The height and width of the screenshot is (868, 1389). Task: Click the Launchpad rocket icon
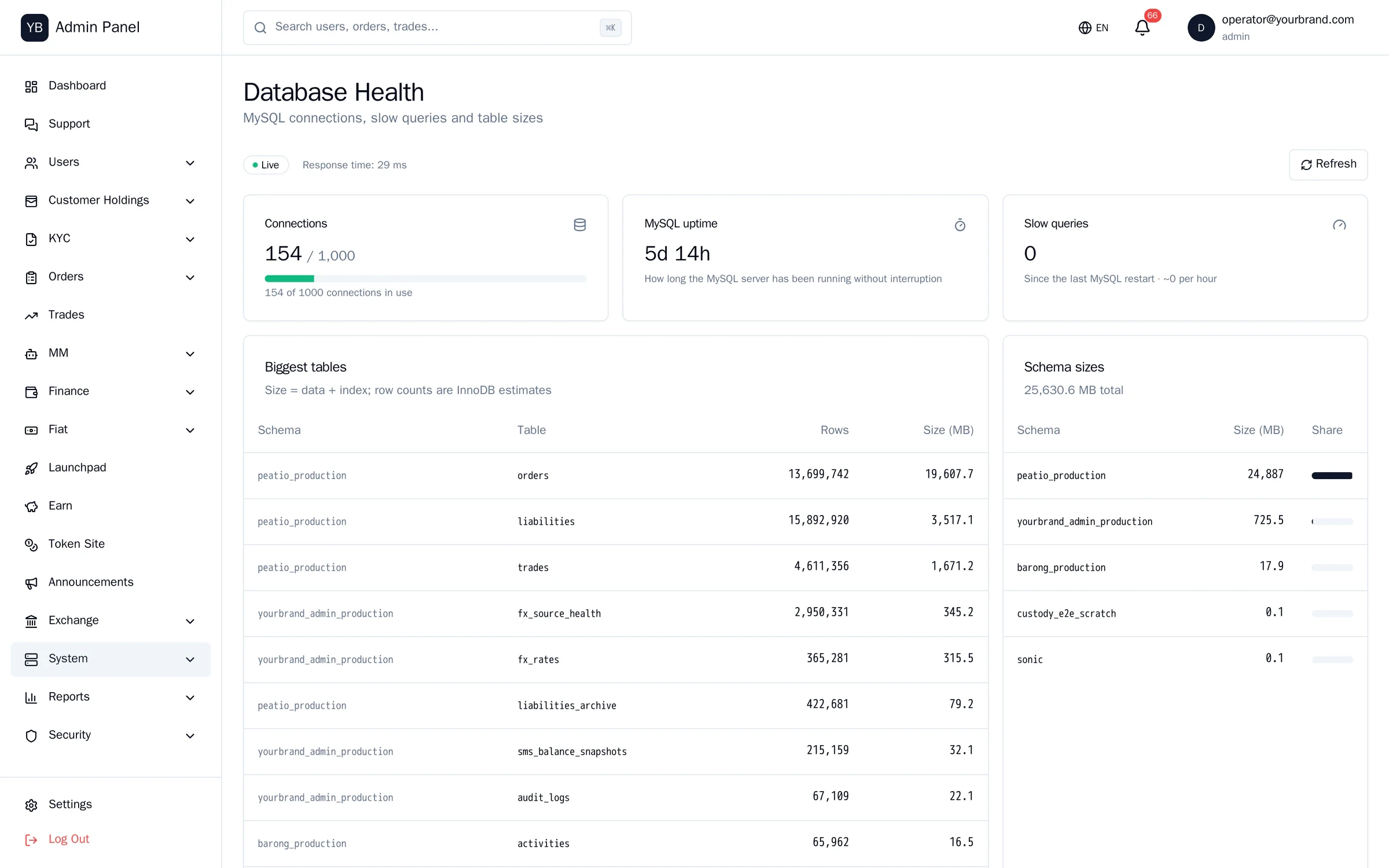[31, 468]
